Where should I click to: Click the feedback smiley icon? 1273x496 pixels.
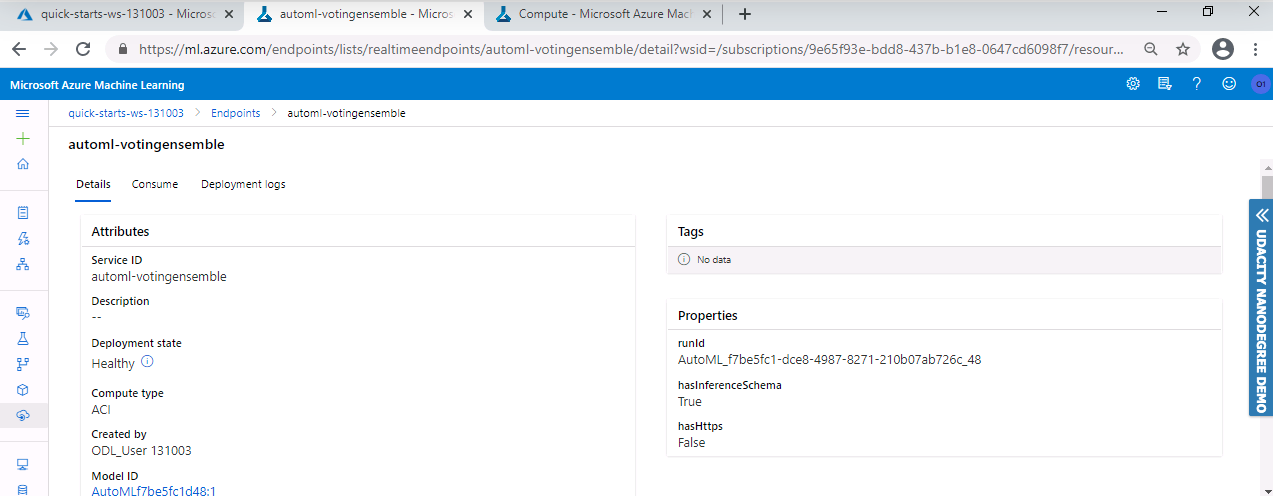tap(1229, 84)
